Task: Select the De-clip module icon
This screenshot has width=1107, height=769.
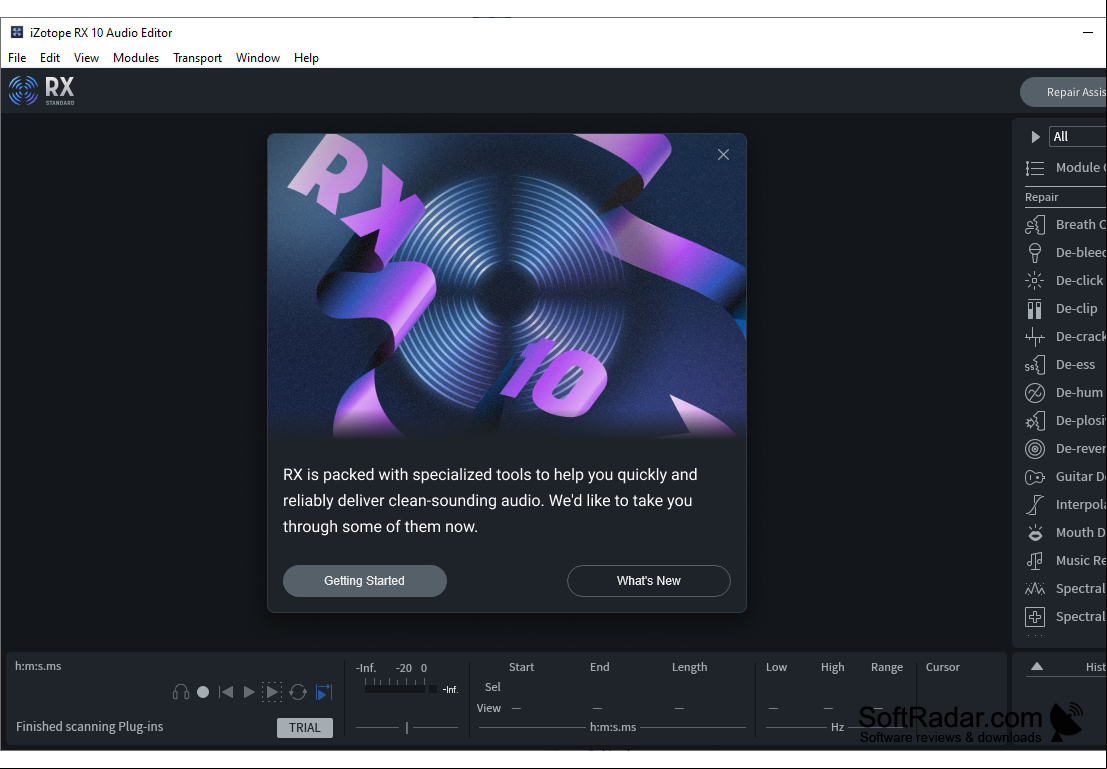Action: click(x=1035, y=309)
